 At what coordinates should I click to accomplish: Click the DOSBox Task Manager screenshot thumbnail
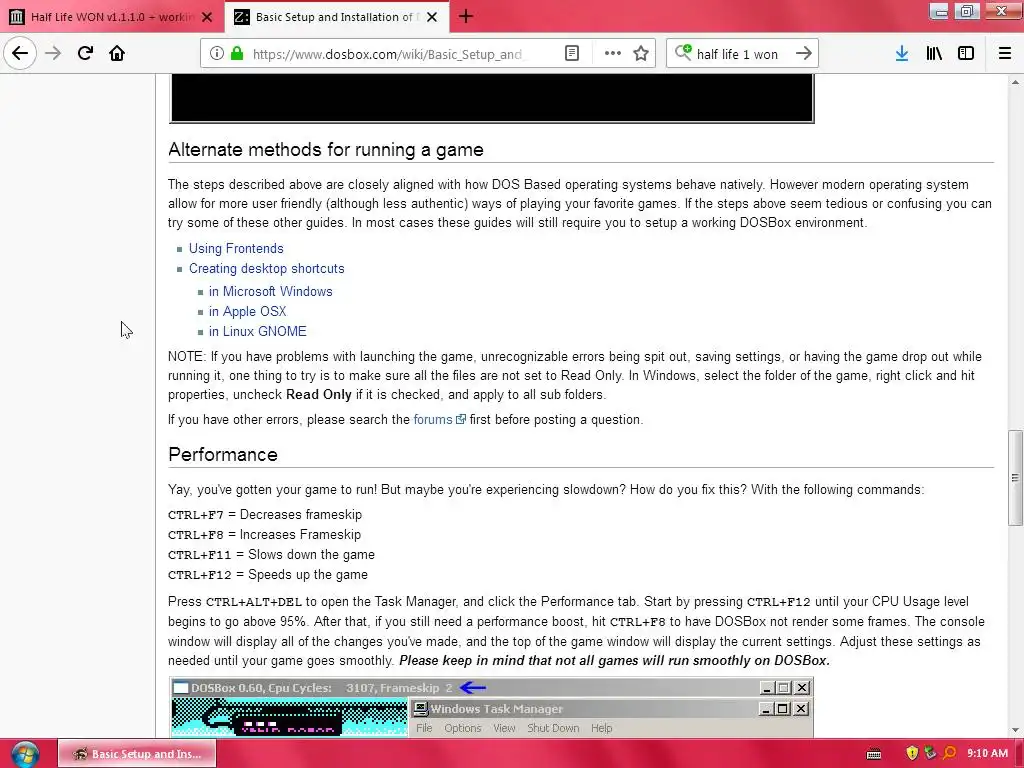coord(491,707)
